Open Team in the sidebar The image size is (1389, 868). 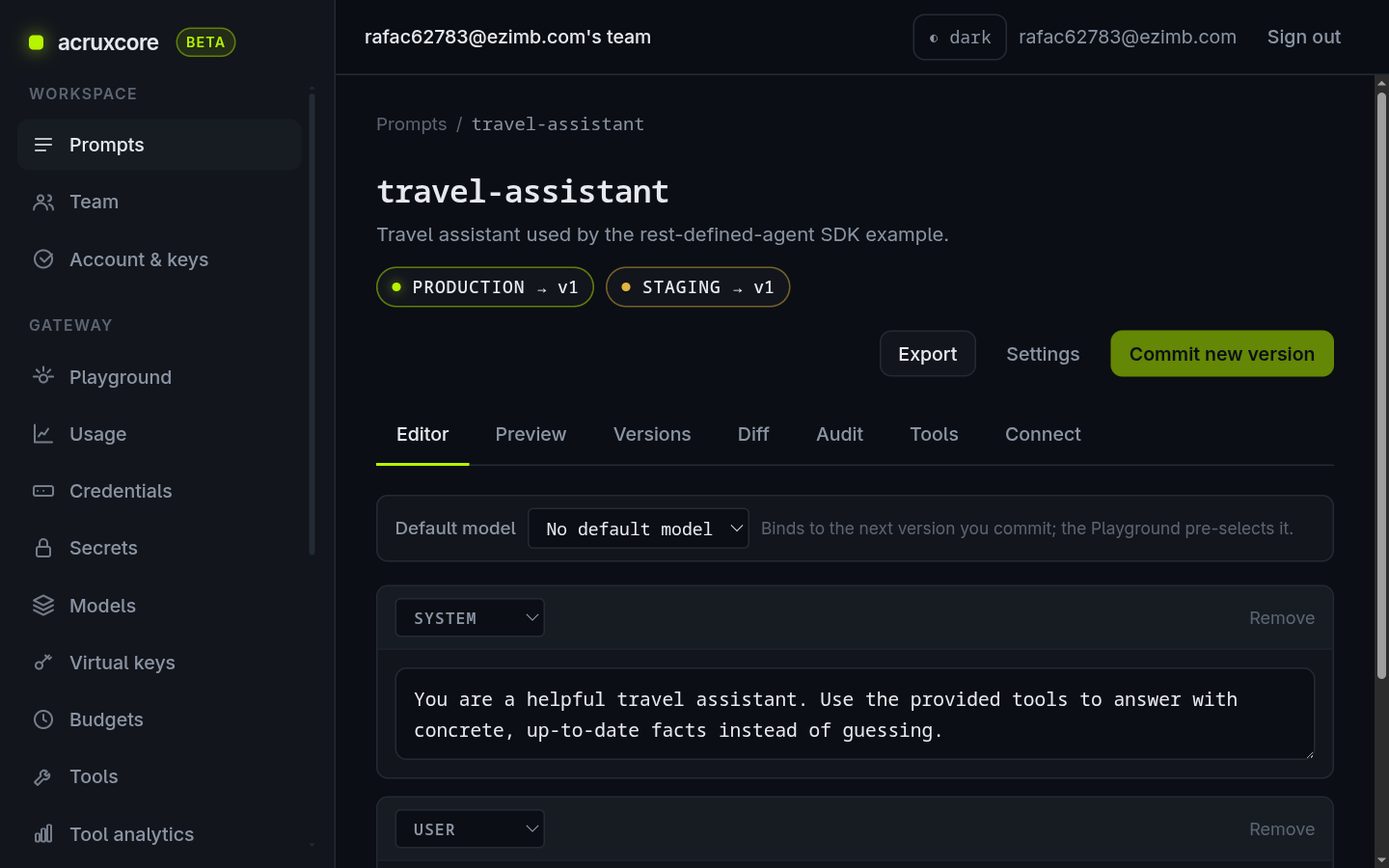(159, 202)
